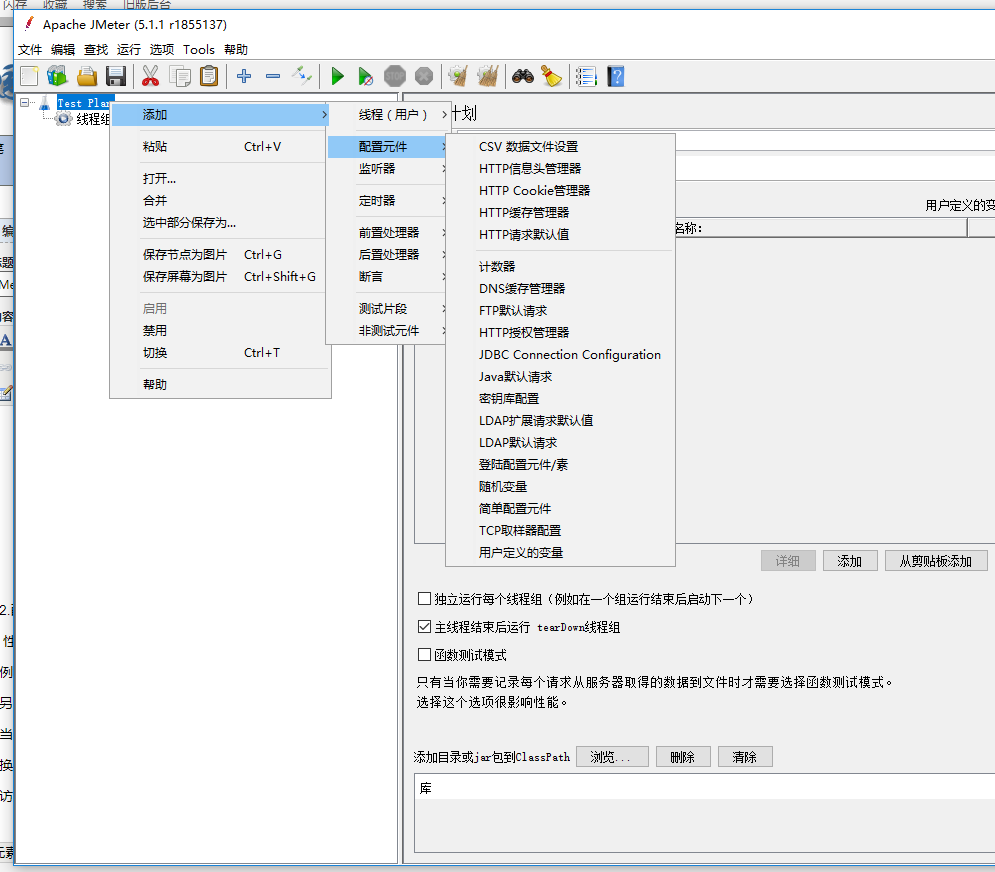
Task: Expand the 前置处理器 submenu
Action: point(387,233)
